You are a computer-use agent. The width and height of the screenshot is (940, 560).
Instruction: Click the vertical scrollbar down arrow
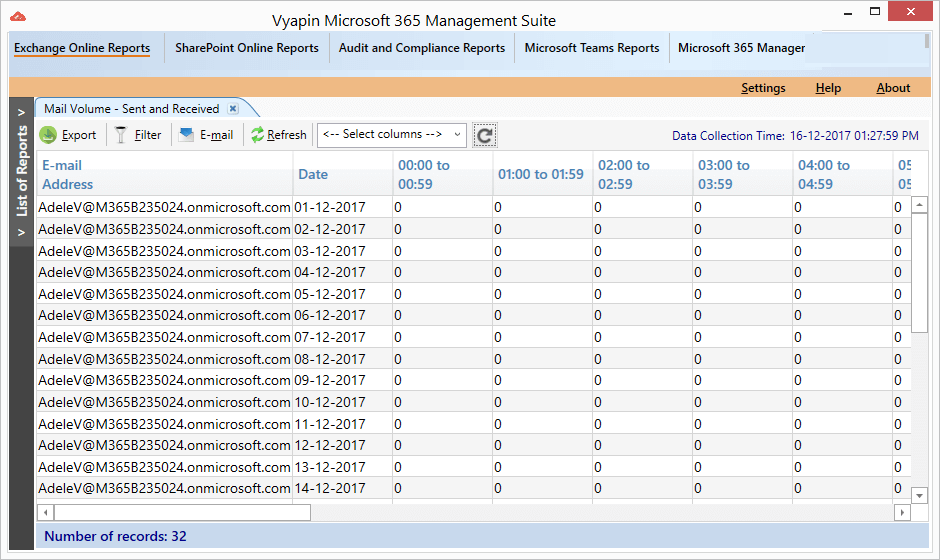tap(919, 495)
